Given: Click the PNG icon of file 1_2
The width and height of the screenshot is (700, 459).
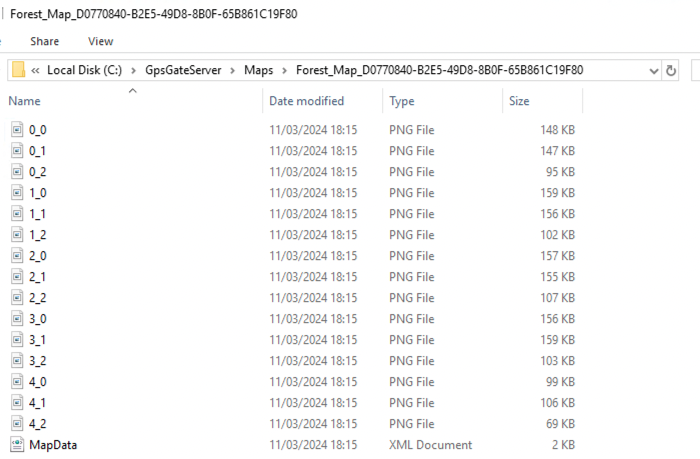Looking at the screenshot, I should 17,235.
